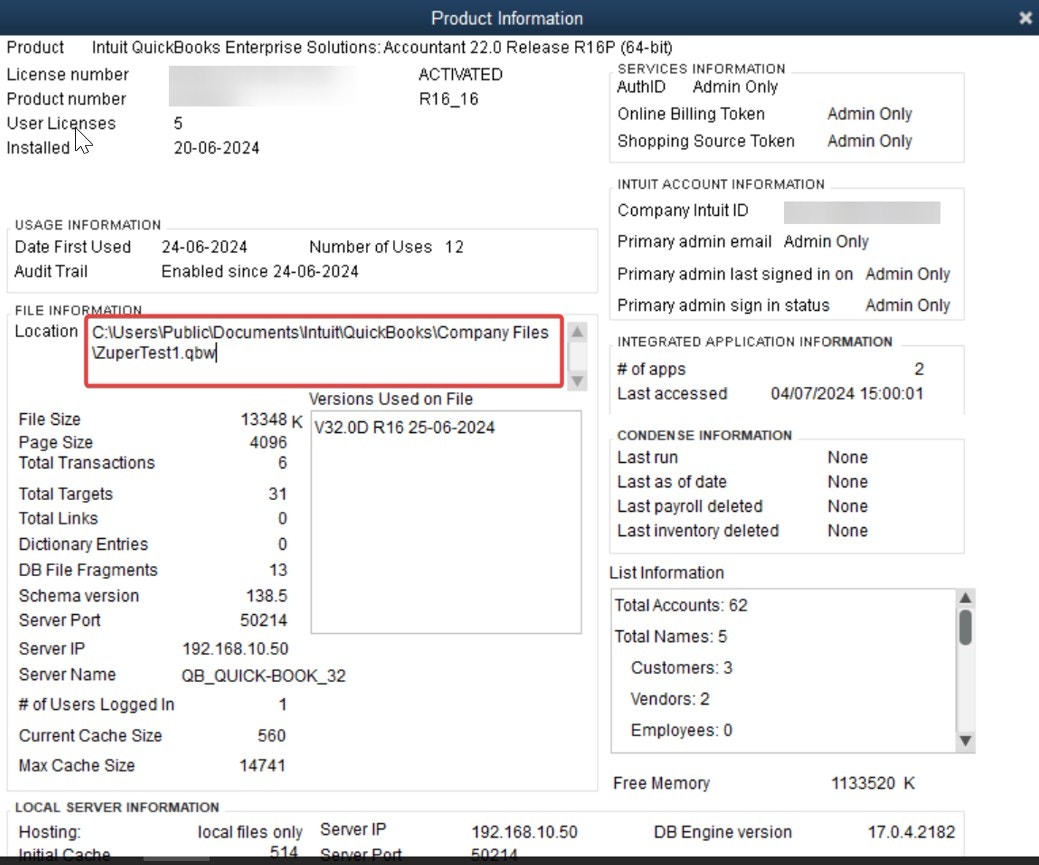The width and height of the screenshot is (1039, 865).
Task: Click the 'Employees: 0' list entry
Action: (x=681, y=730)
